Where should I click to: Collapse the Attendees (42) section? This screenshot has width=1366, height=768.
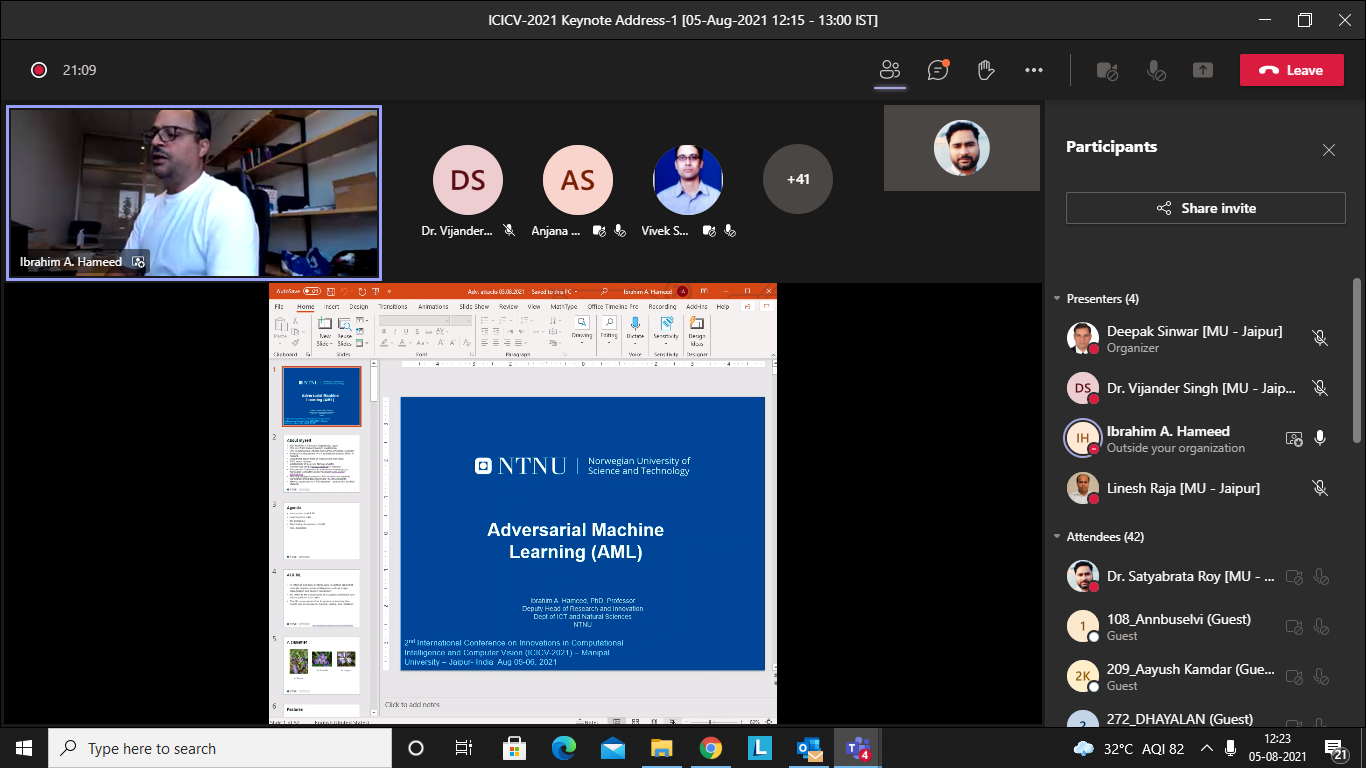(x=1057, y=537)
